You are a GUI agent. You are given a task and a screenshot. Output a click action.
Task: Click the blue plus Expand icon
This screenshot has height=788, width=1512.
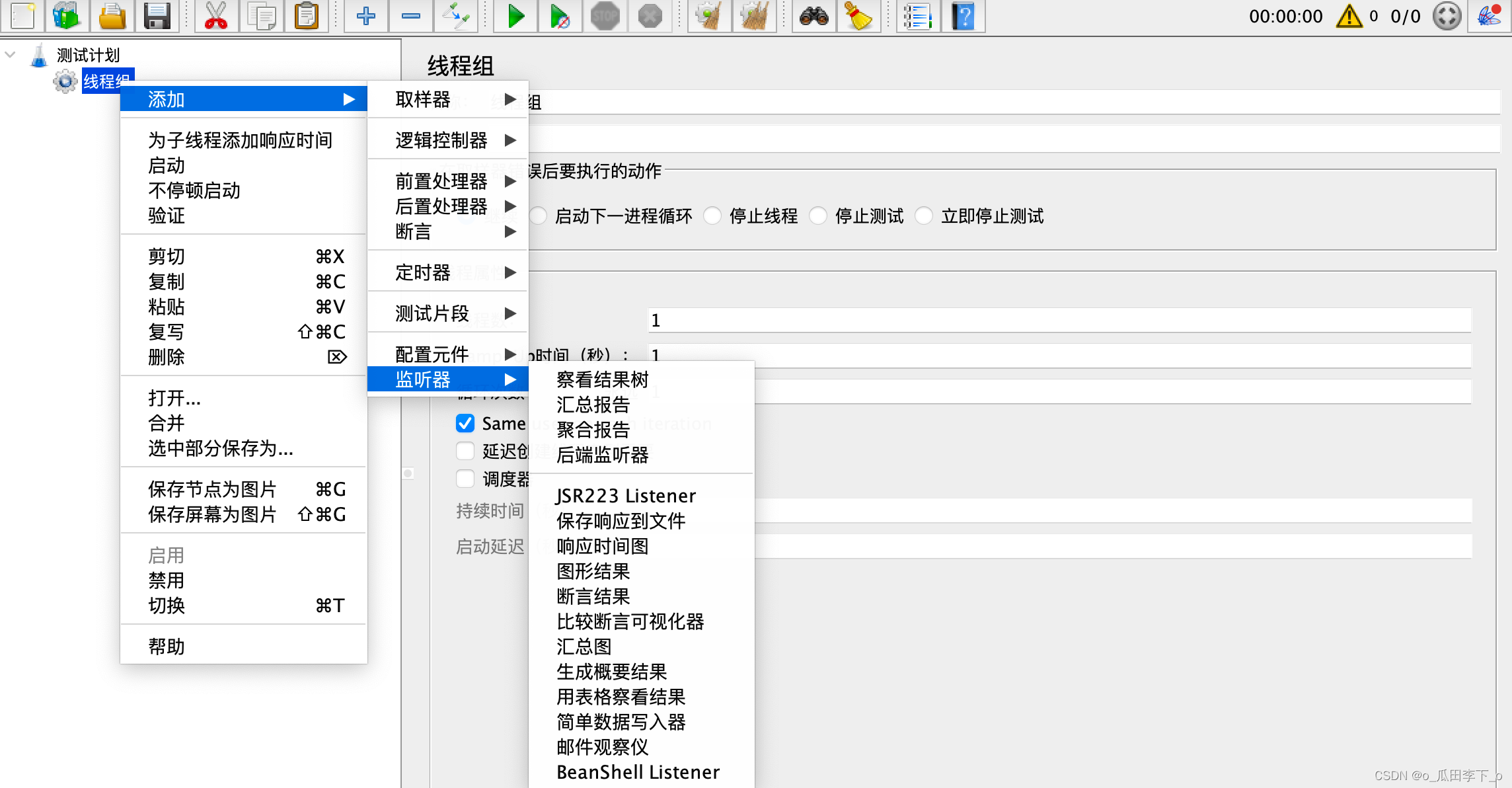point(365,16)
